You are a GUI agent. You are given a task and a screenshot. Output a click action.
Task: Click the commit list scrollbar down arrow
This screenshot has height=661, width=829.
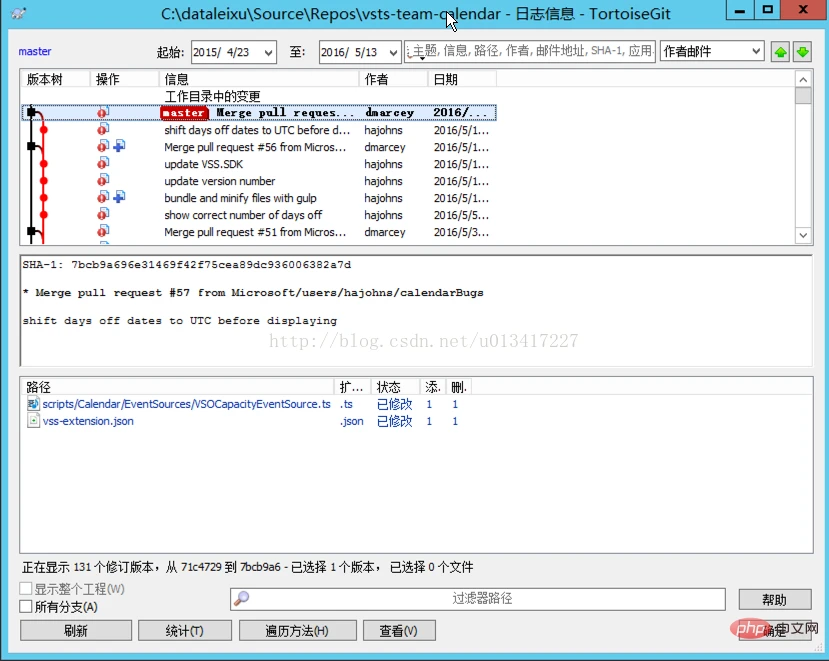[803, 235]
